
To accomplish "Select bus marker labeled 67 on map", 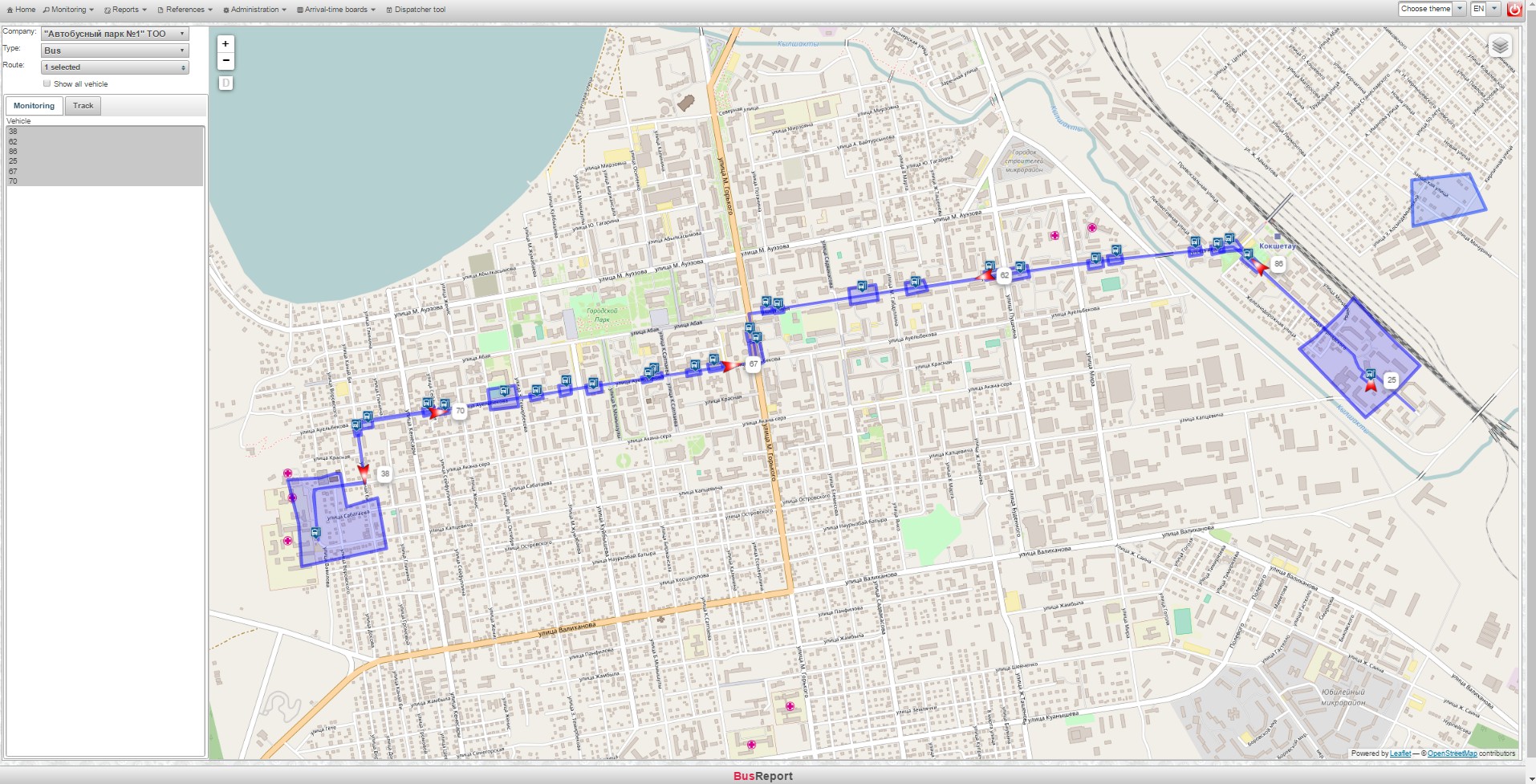I will 752,364.
